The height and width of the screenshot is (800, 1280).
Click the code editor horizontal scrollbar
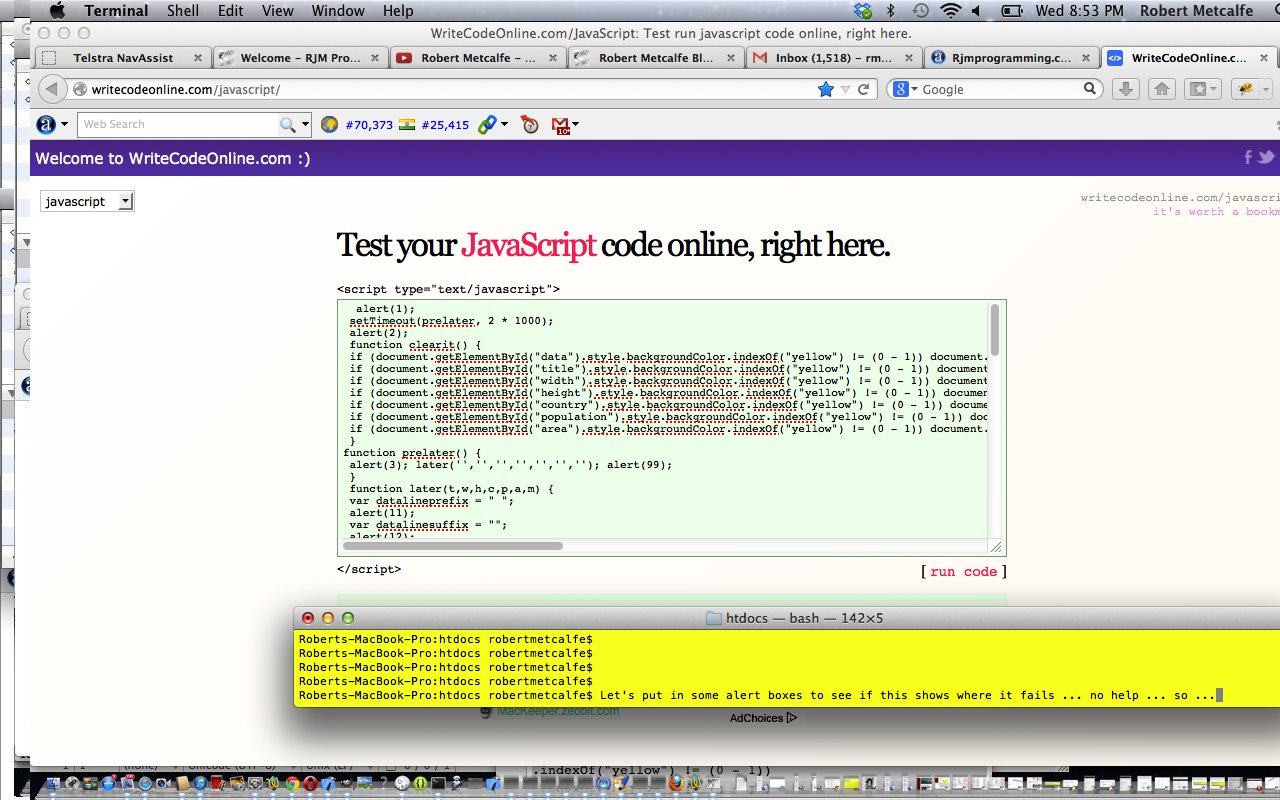[x=453, y=546]
